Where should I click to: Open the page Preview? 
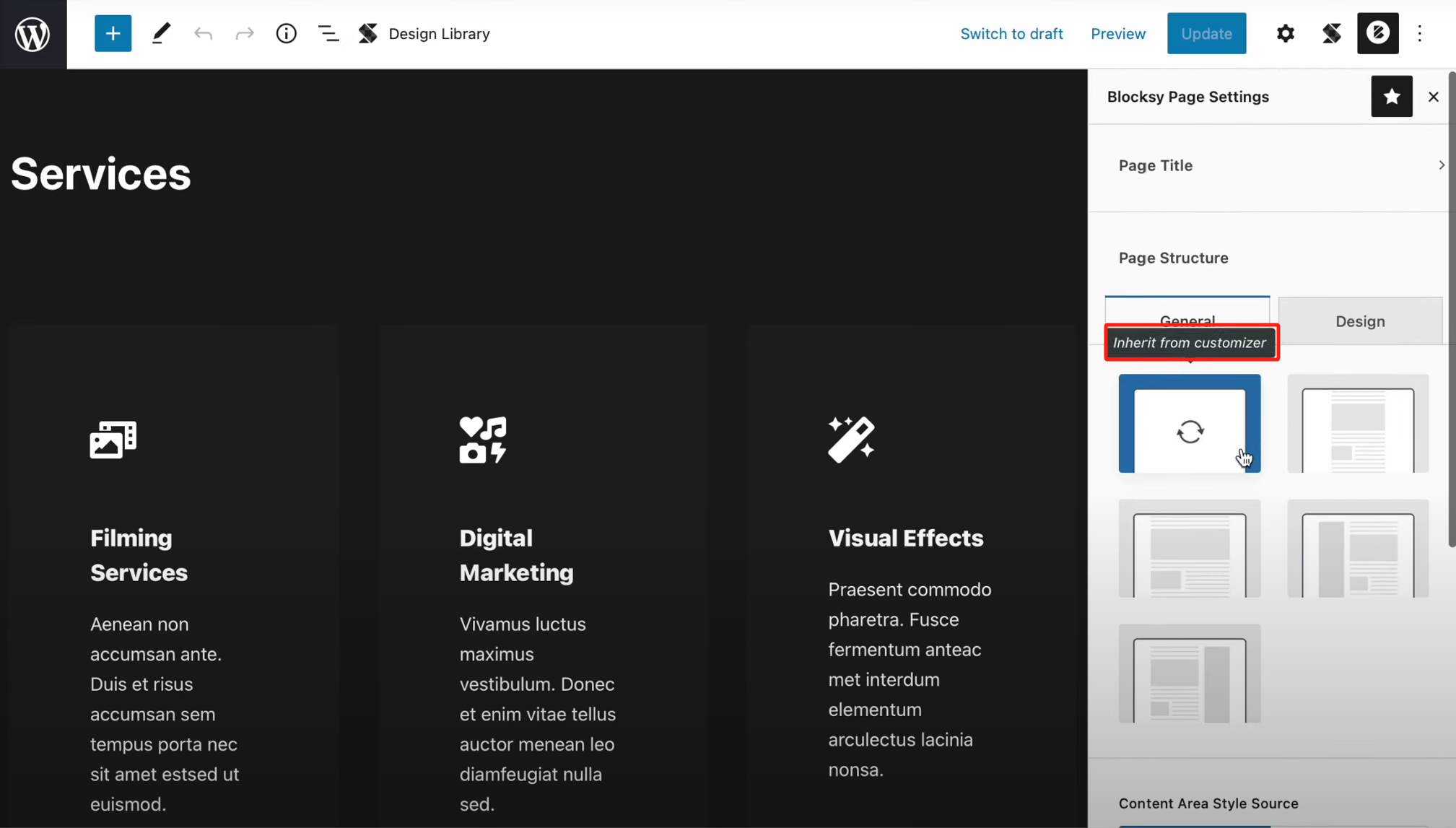[1117, 33]
